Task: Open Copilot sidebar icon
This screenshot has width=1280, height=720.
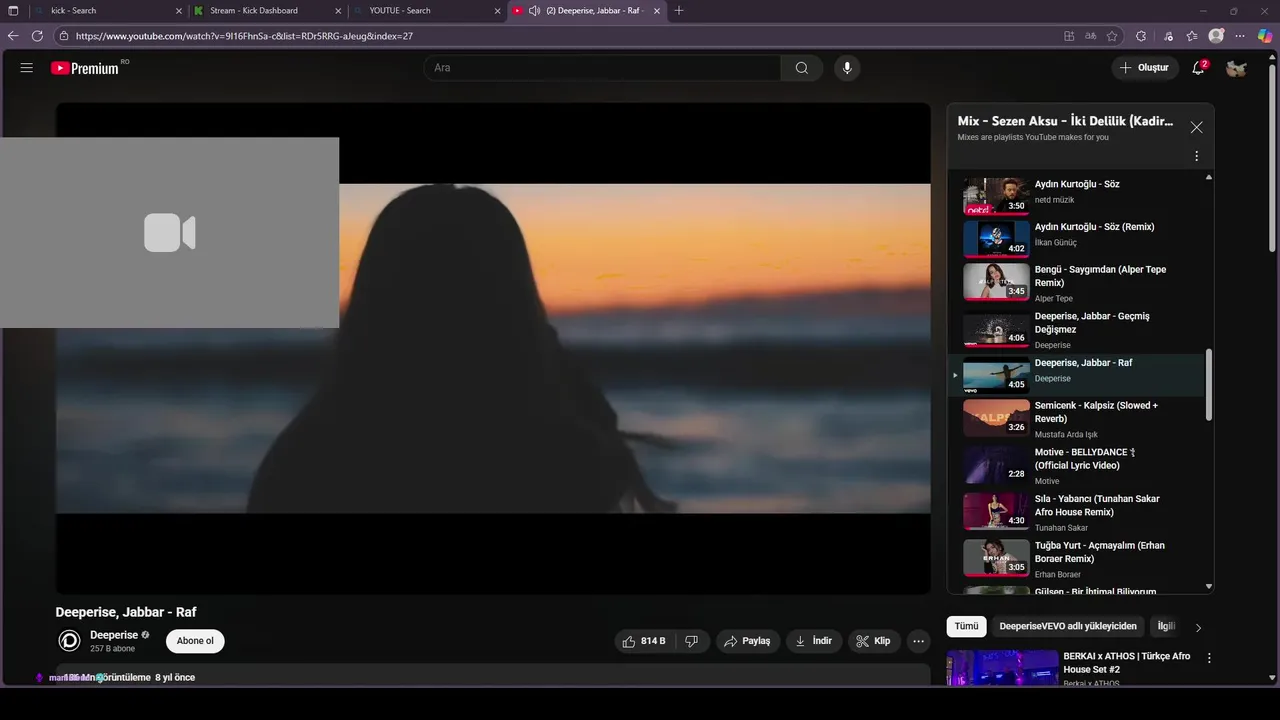Action: [x=1265, y=36]
